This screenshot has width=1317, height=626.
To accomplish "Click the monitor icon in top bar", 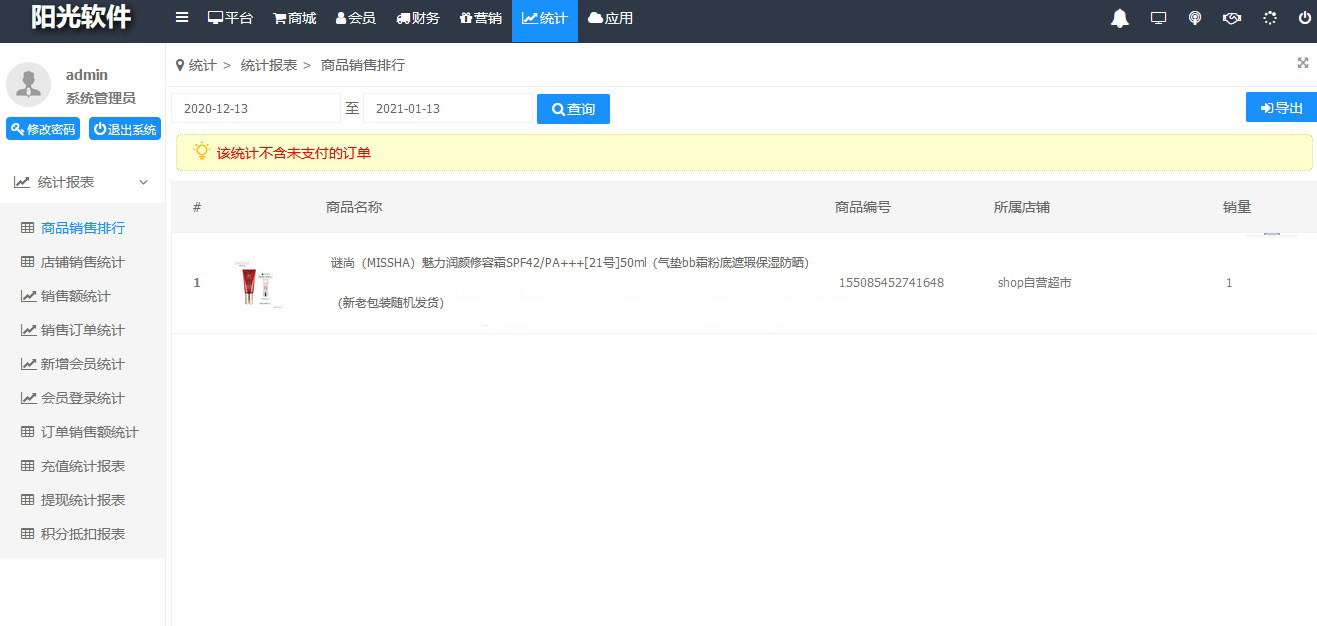I will pyautogui.click(x=1159, y=18).
